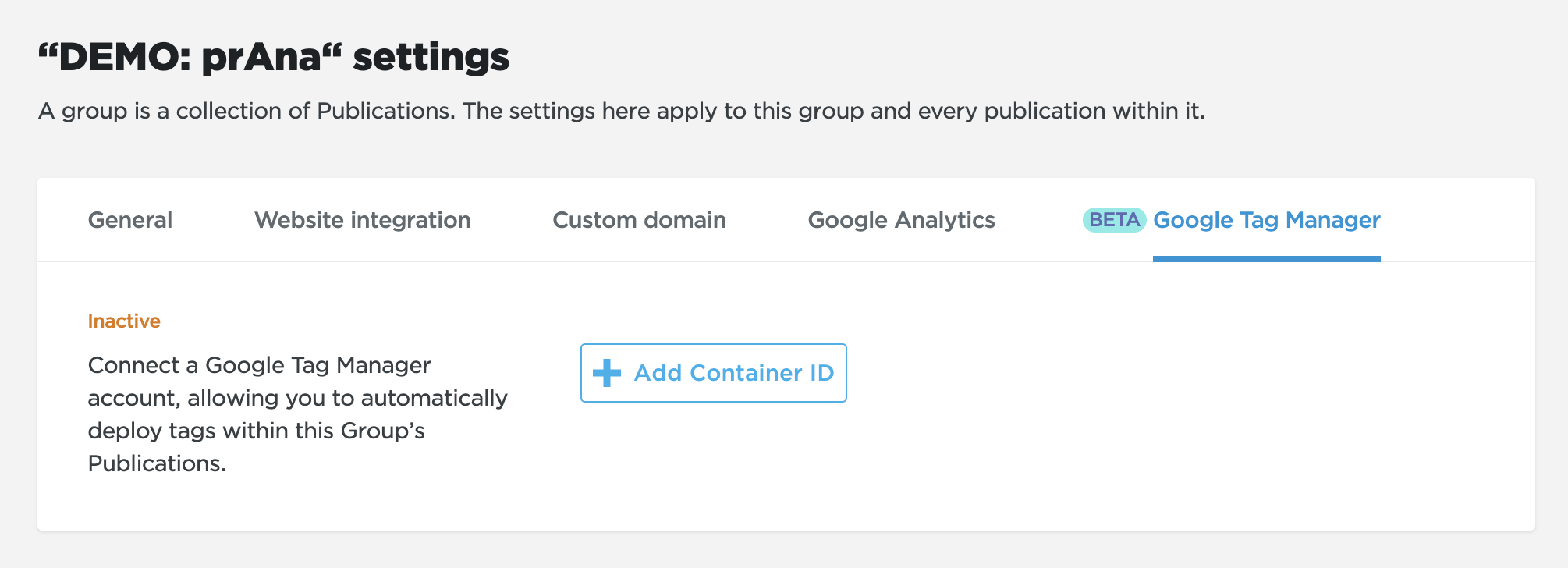Image resolution: width=1568 pixels, height=568 pixels.
Task: Switch to the Website integration tab
Action: tap(363, 220)
